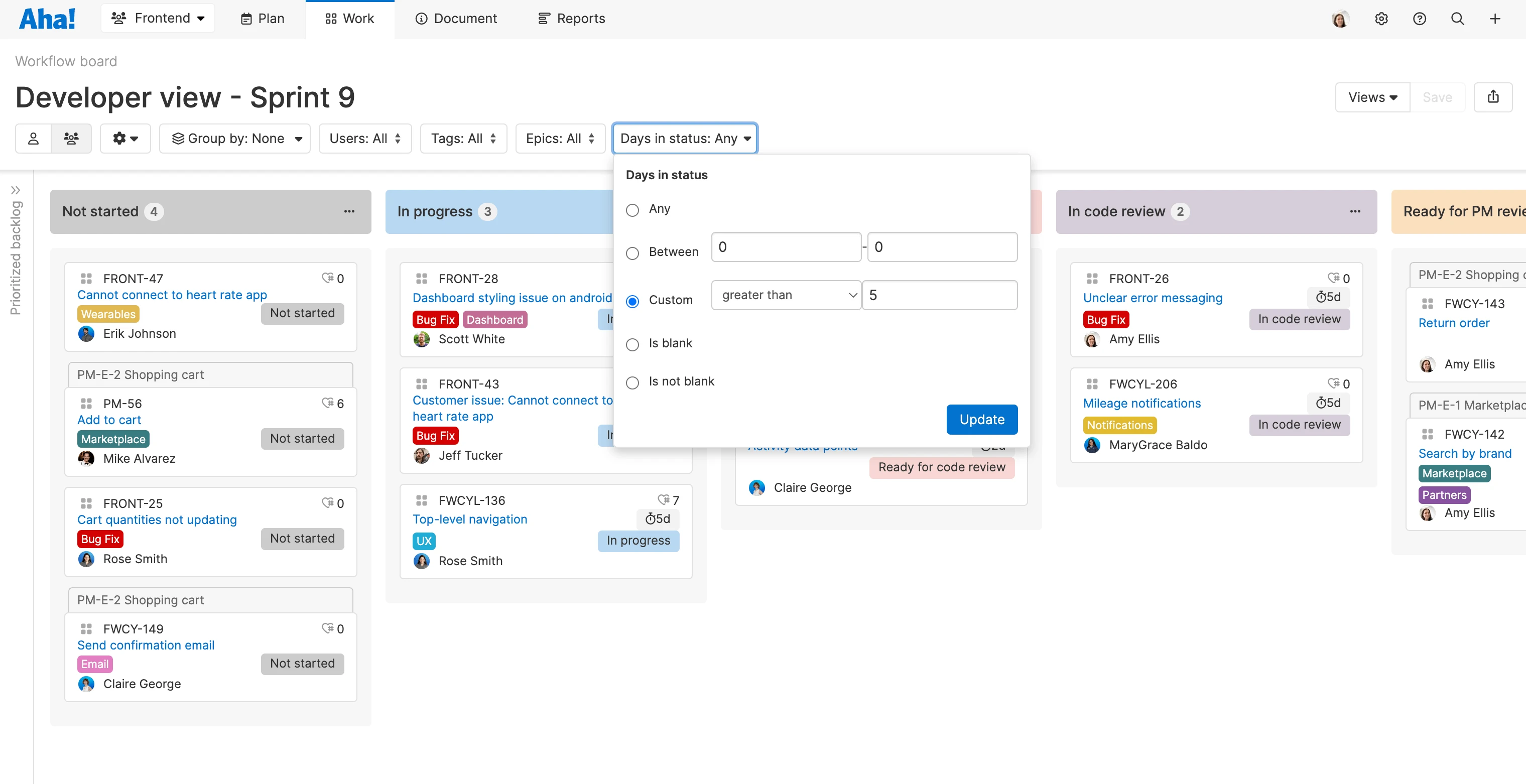Image resolution: width=1526 pixels, height=784 pixels.
Task: Open the search magnifier icon
Action: pos(1457,19)
